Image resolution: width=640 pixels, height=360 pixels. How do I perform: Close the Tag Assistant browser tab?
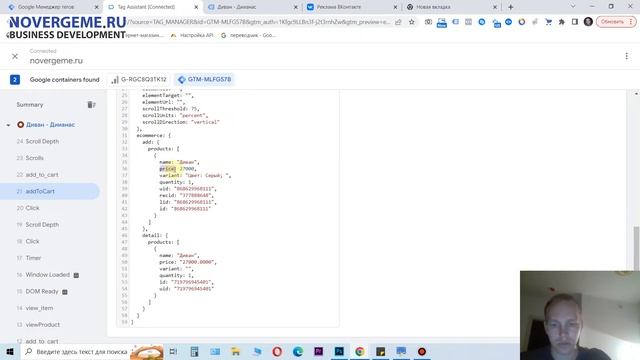(x=196, y=7)
